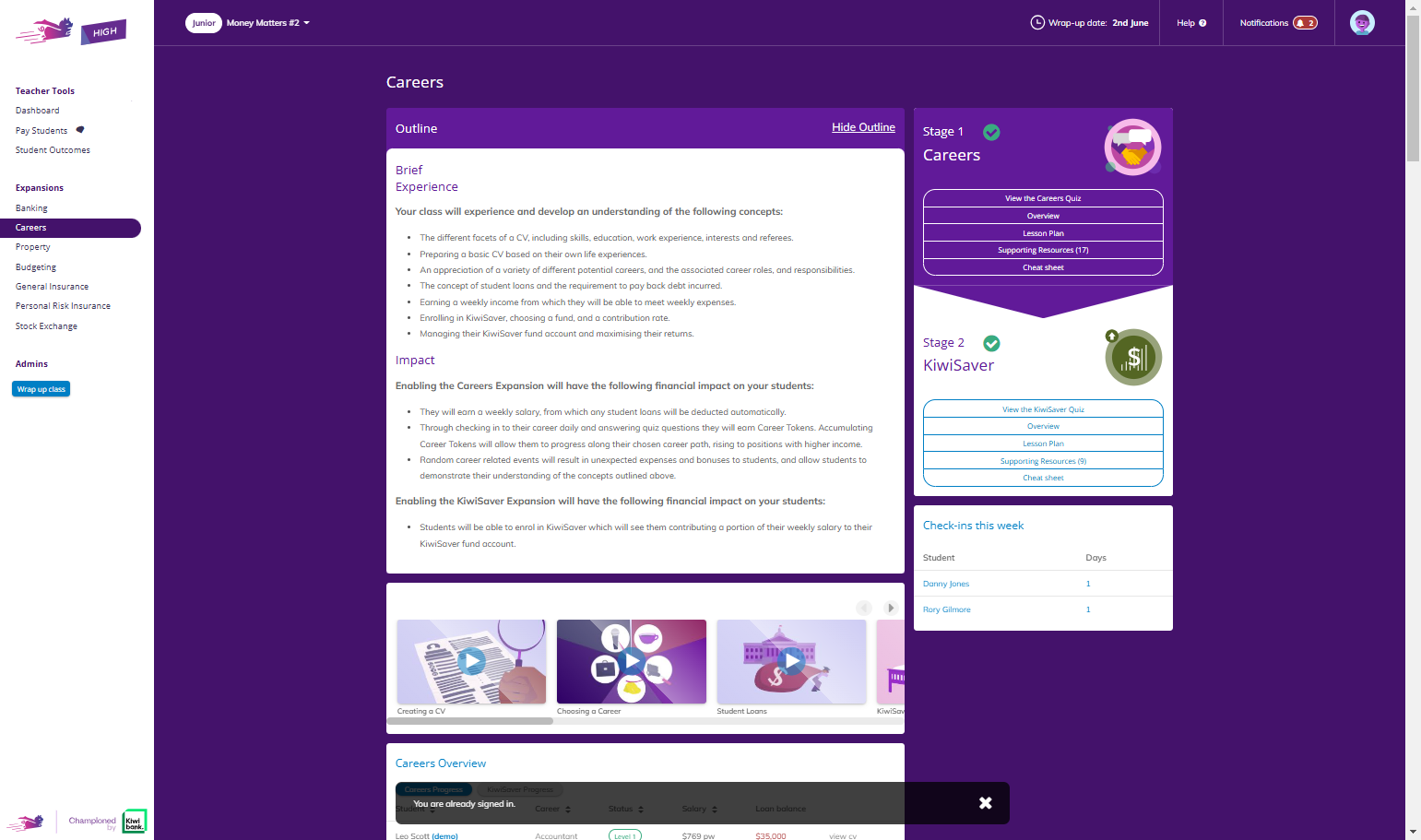Click the Stage 2 green checkmark

pyautogui.click(x=991, y=343)
